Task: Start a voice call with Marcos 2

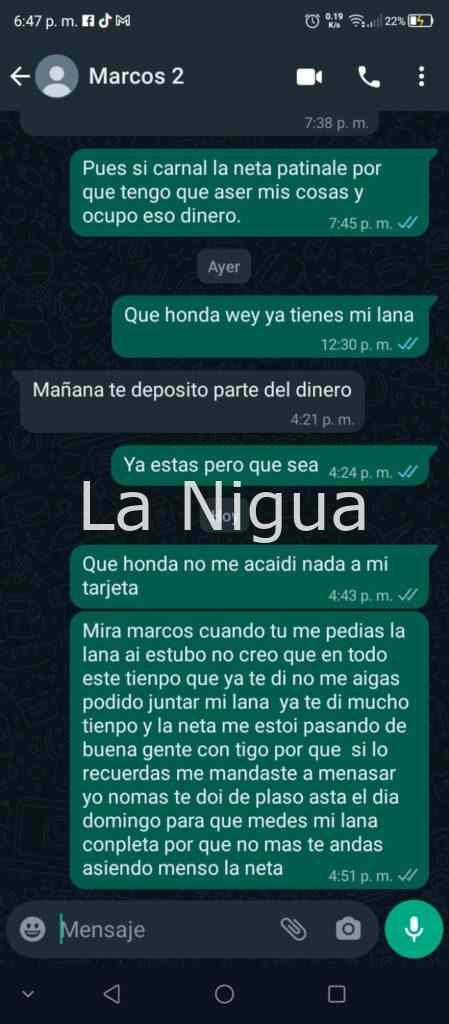Action: (369, 77)
